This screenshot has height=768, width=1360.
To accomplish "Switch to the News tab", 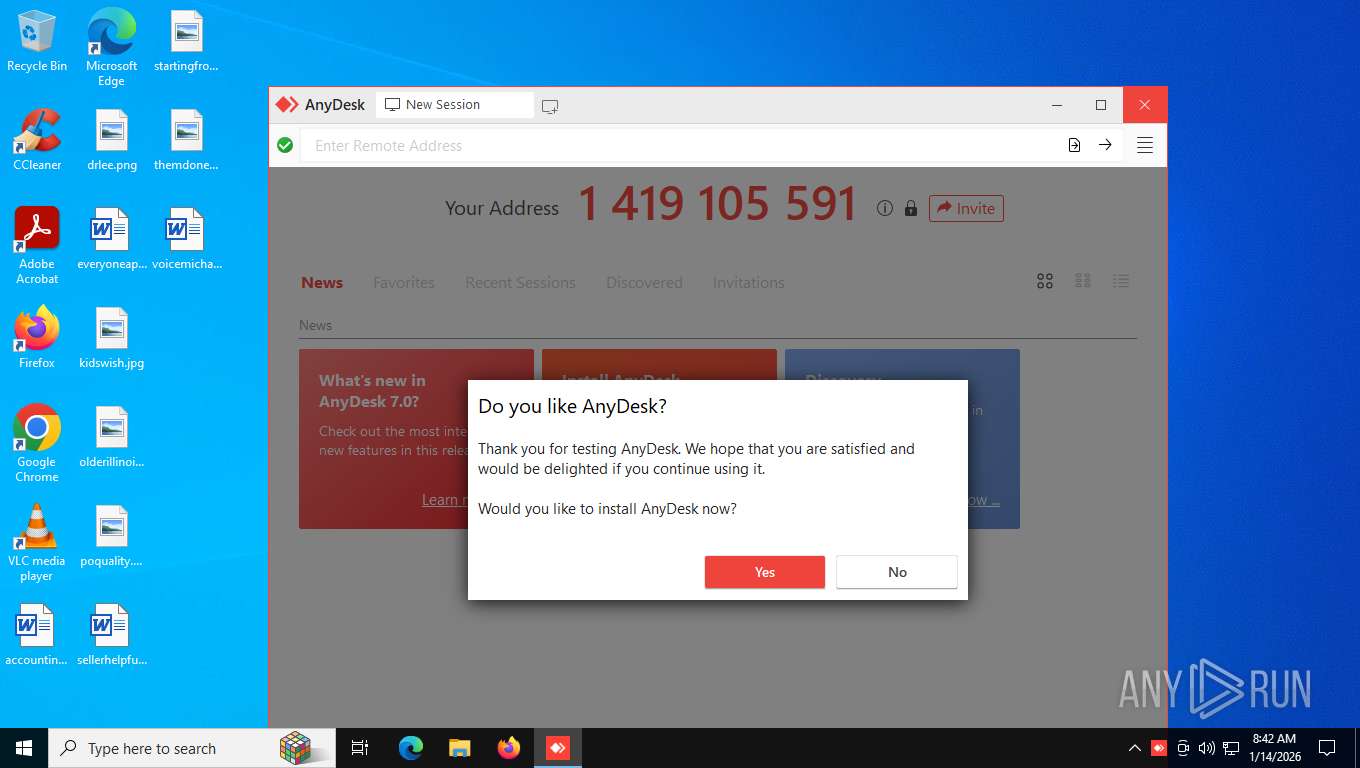I will click(x=322, y=283).
